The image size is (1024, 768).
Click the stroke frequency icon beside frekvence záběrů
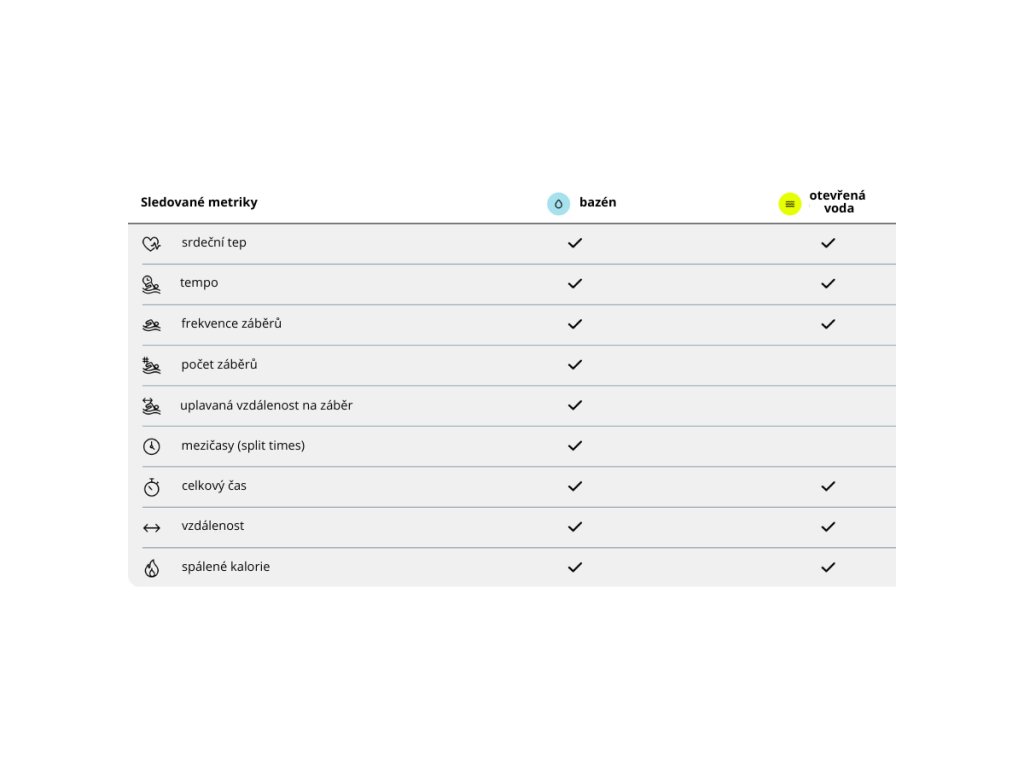(151, 325)
